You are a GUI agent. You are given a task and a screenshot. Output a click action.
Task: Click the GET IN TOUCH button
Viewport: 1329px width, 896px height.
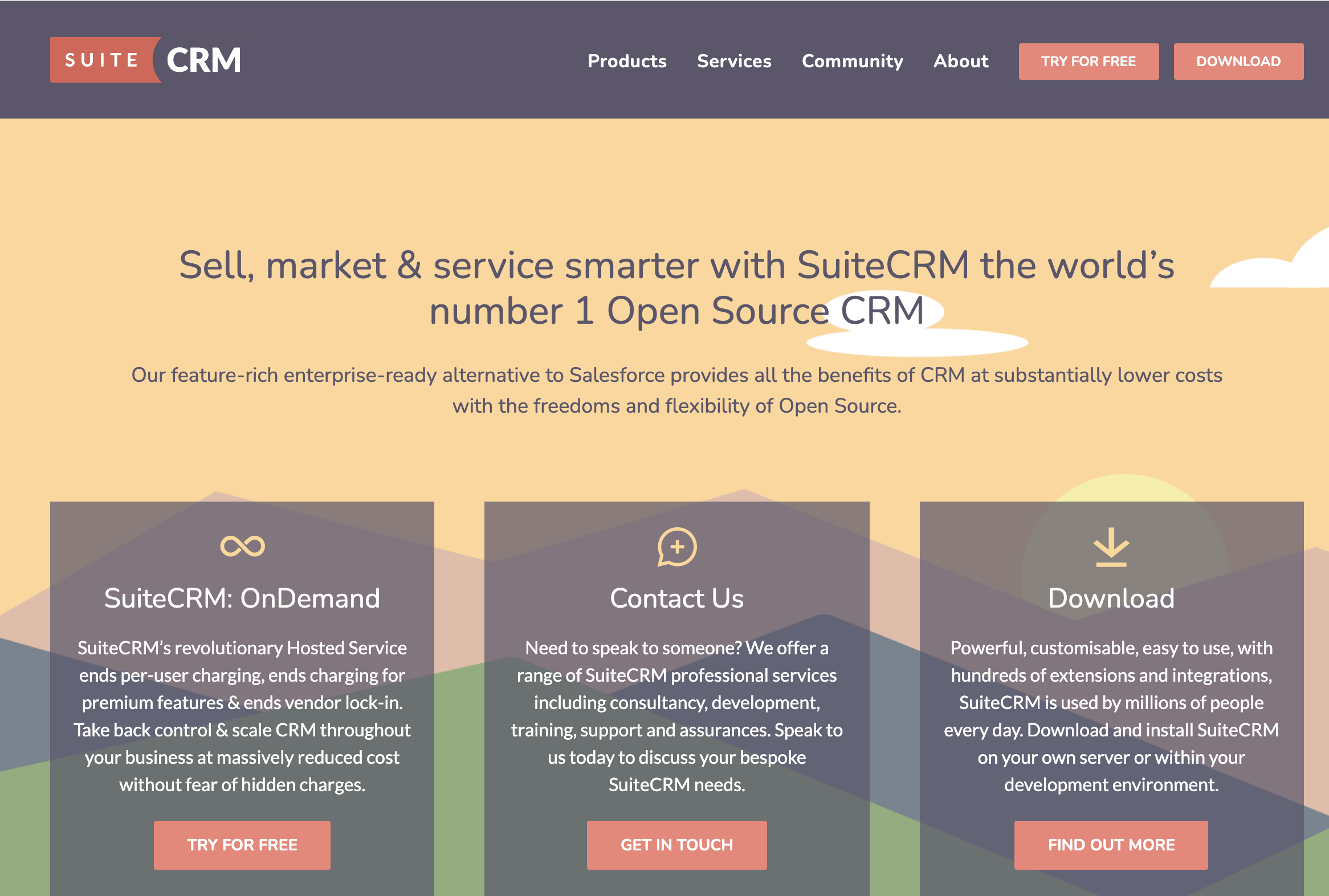click(676, 845)
